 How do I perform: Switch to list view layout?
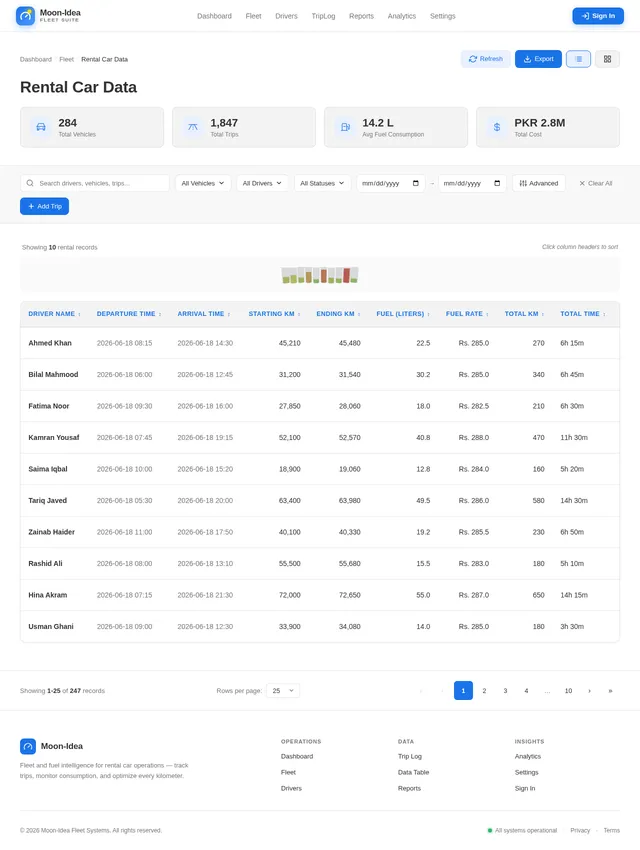(x=578, y=59)
